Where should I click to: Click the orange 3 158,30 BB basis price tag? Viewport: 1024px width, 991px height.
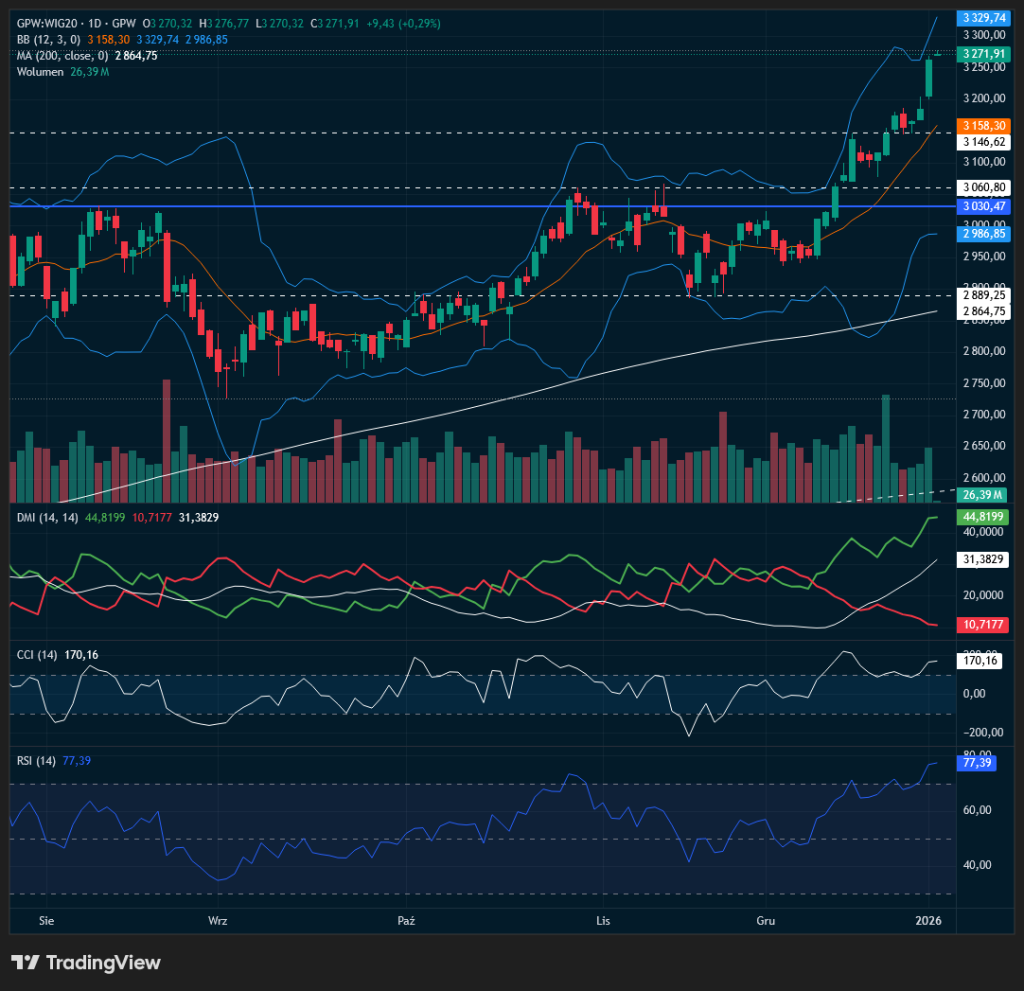click(x=983, y=125)
